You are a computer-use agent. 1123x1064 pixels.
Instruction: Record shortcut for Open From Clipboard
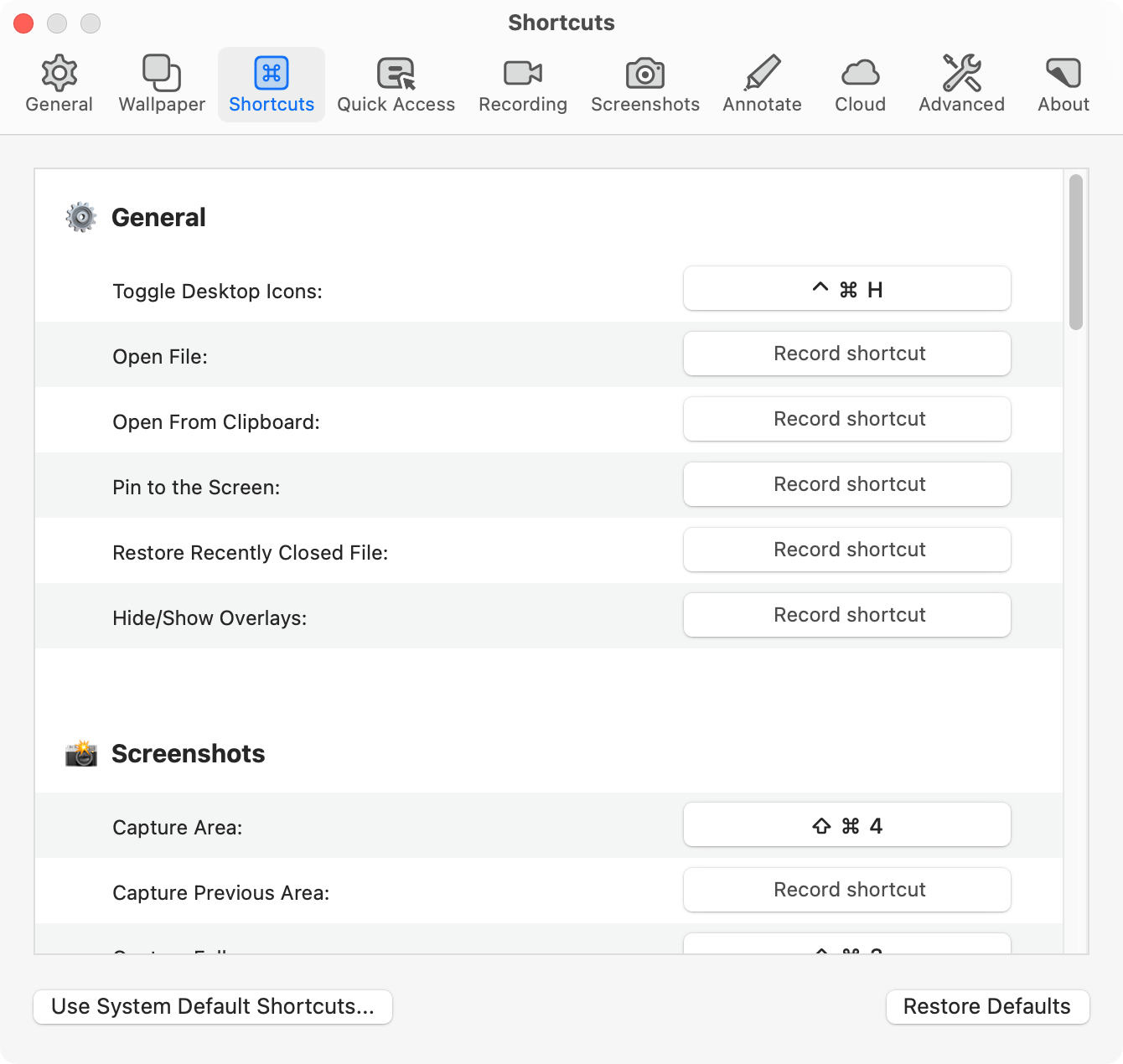click(846, 419)
